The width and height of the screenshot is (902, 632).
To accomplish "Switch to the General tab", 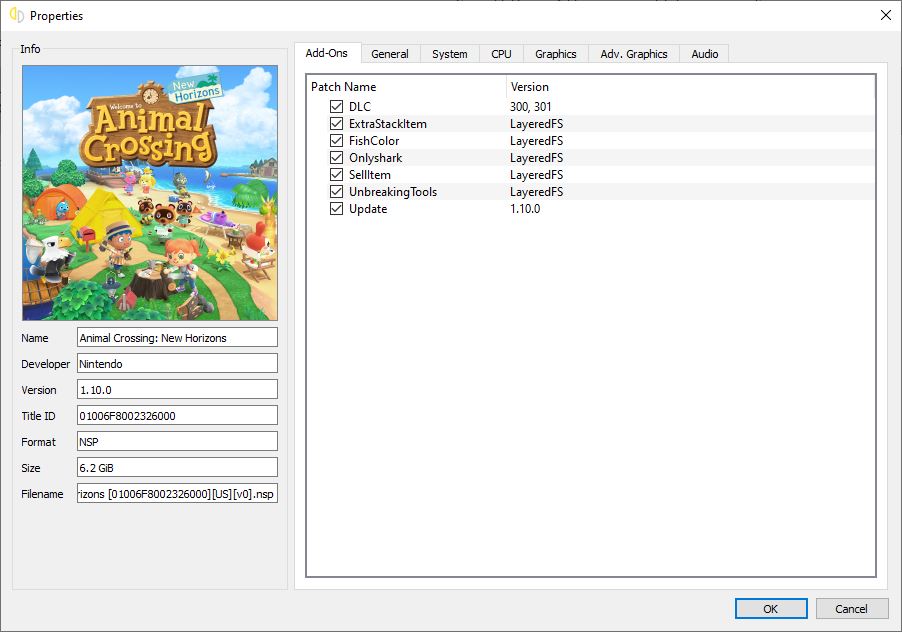I will click(389, 54).
